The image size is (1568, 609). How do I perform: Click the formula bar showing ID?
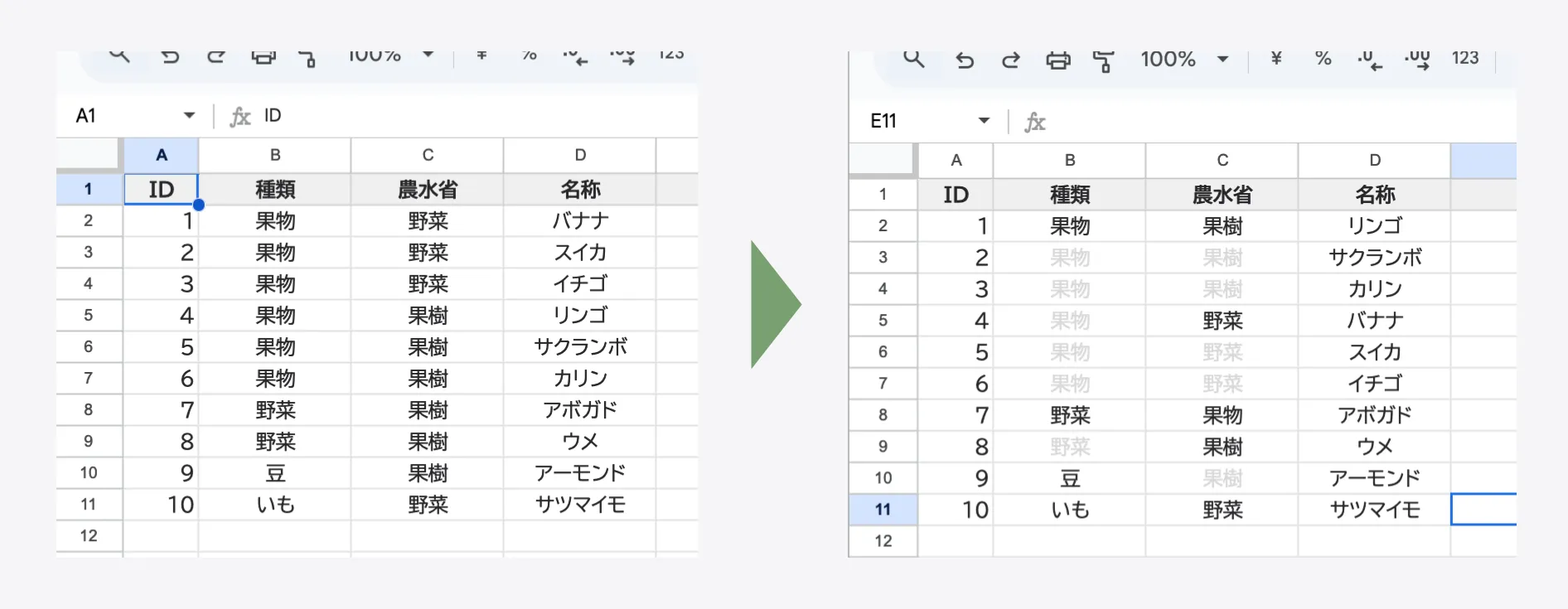coord(464,115)
